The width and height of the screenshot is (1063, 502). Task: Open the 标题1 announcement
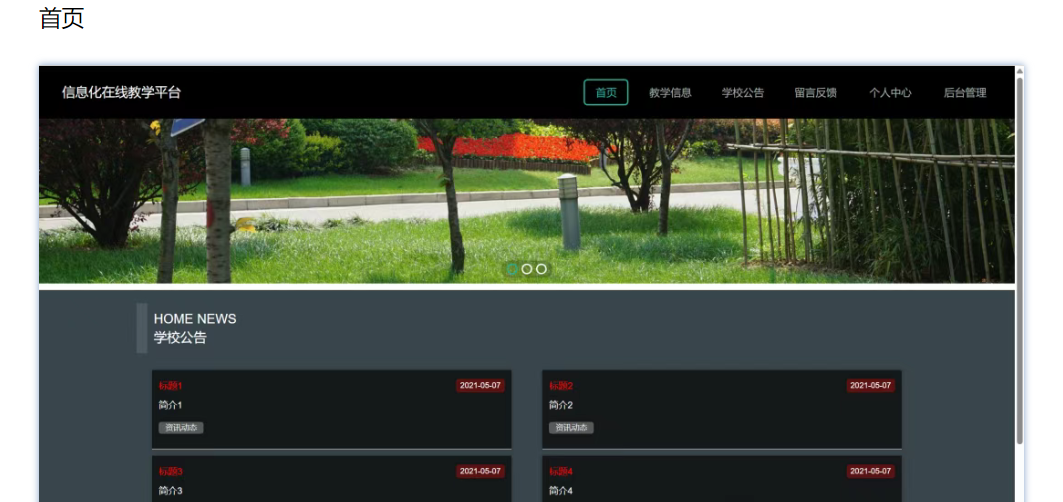point(170,386)
